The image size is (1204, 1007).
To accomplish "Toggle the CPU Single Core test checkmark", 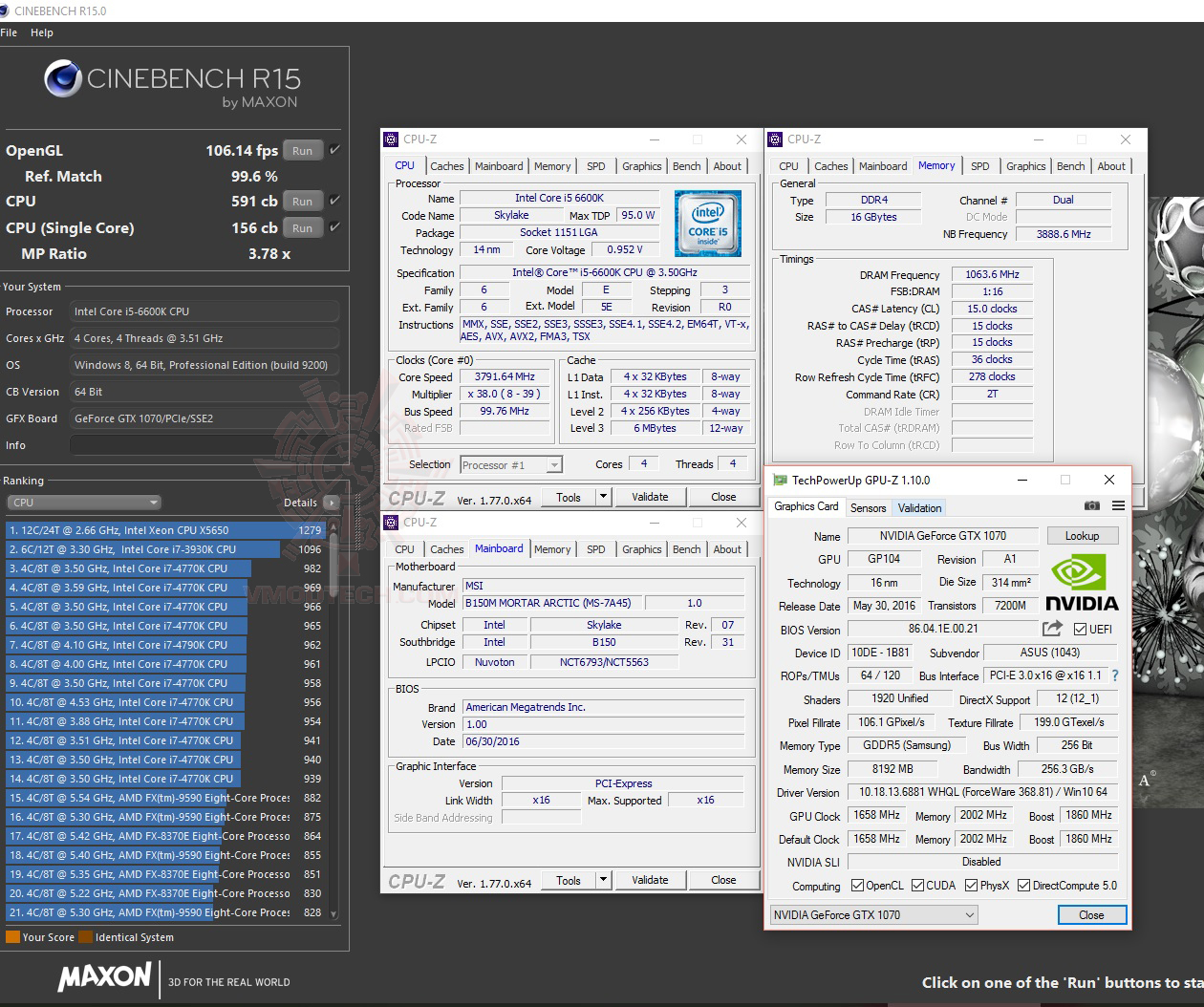I will tap(334, 227).
